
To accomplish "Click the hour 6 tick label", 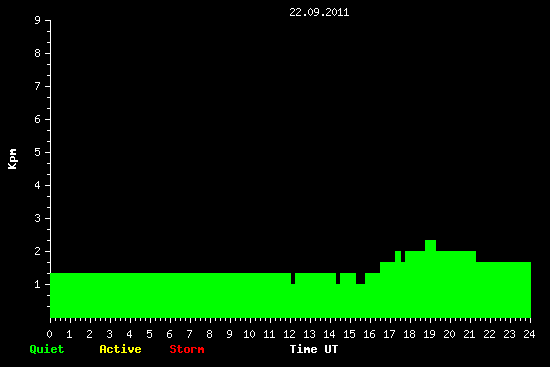I will pos(169,334).
